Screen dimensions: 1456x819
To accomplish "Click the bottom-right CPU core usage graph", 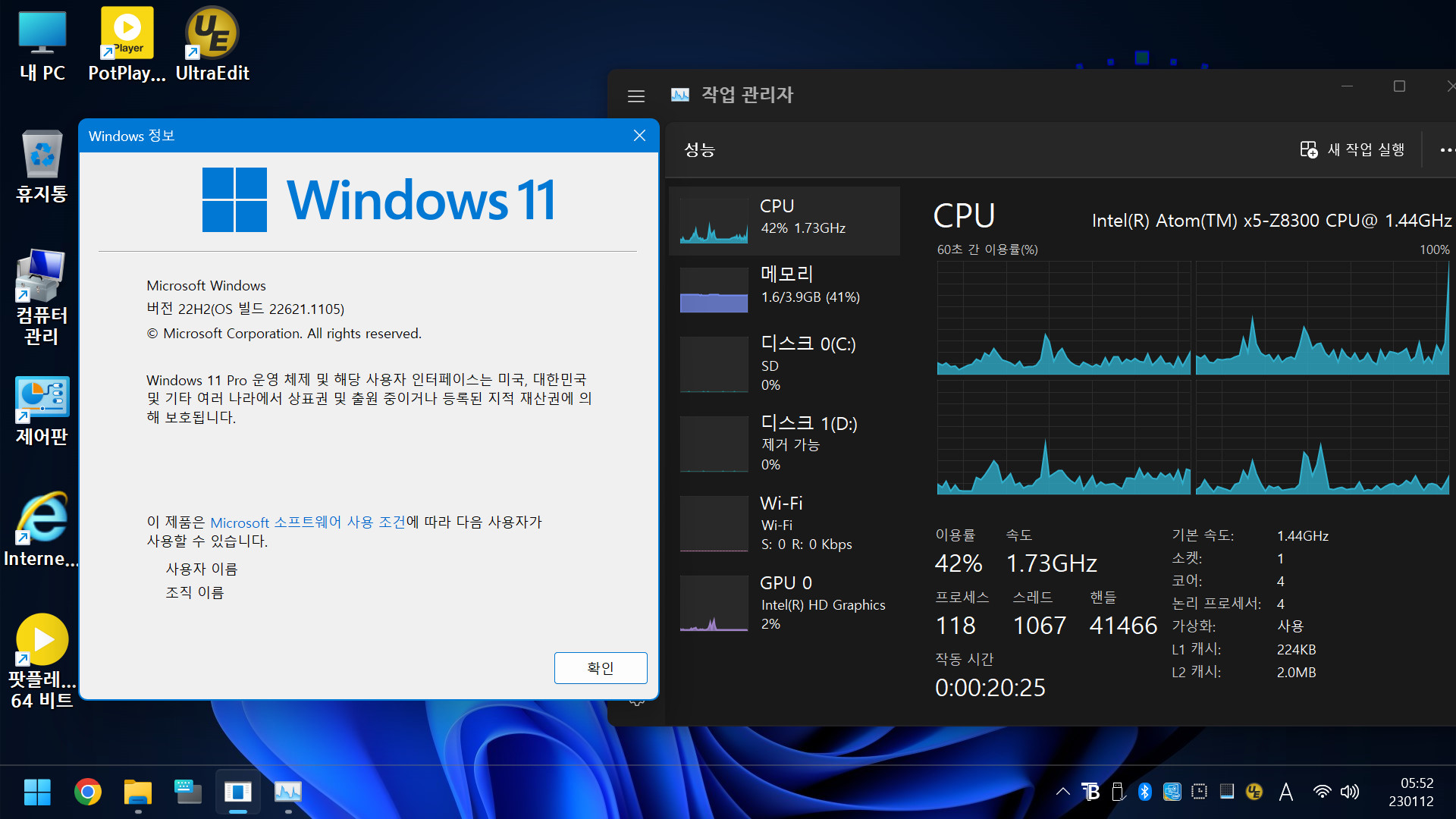I will click(1323, 438).
